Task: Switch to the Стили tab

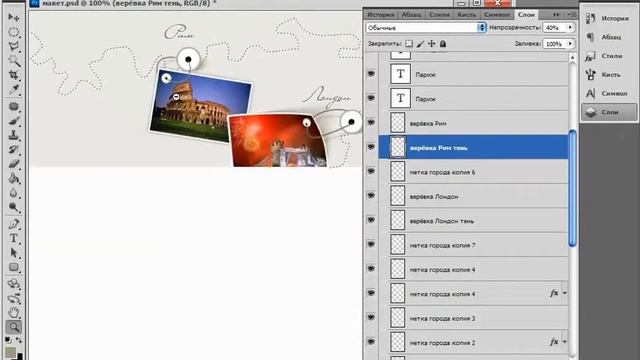Action: (x=439, y=14)
